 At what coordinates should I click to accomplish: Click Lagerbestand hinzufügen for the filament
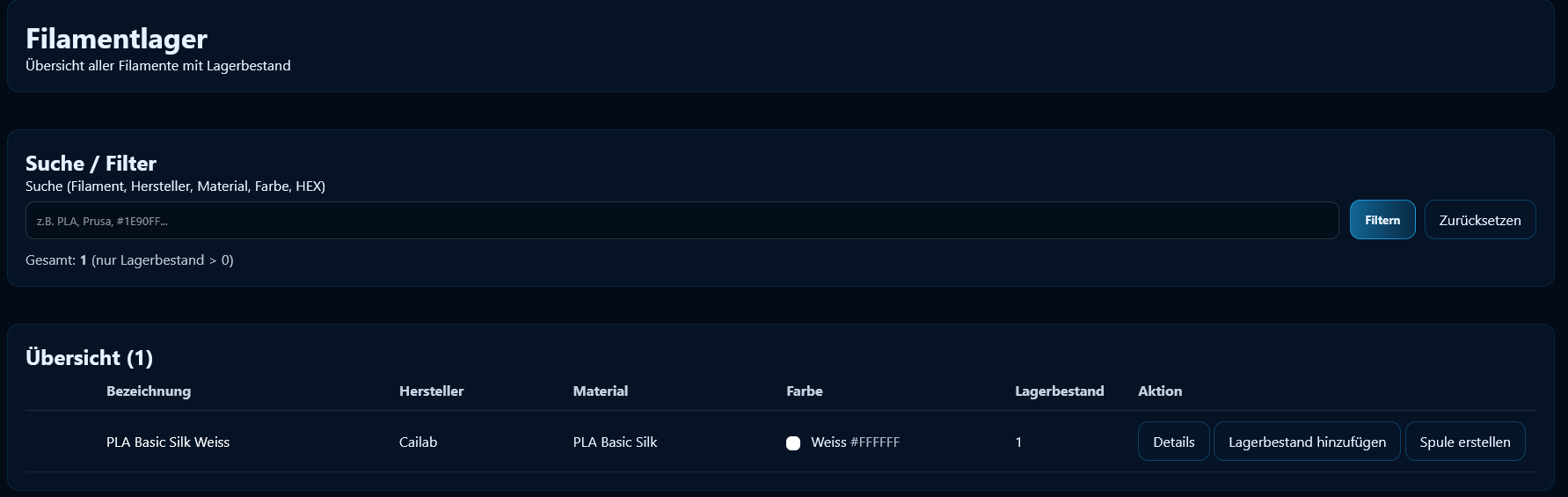tap(1307, 442)
